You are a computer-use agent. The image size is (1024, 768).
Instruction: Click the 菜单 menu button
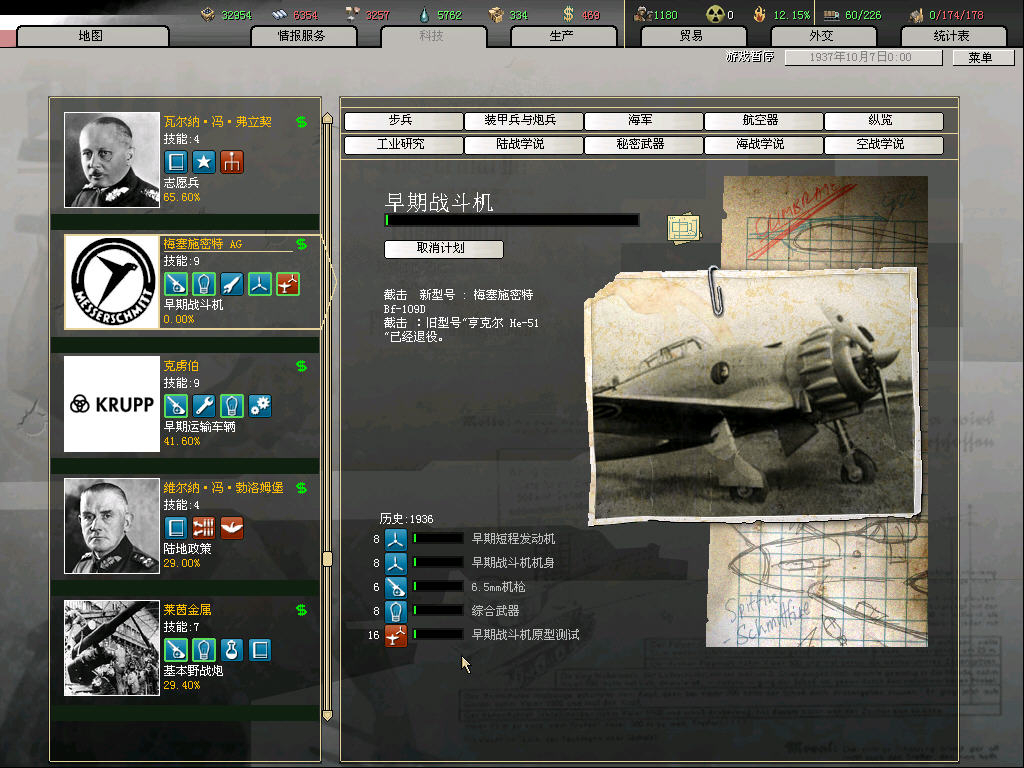click(982, 57)
